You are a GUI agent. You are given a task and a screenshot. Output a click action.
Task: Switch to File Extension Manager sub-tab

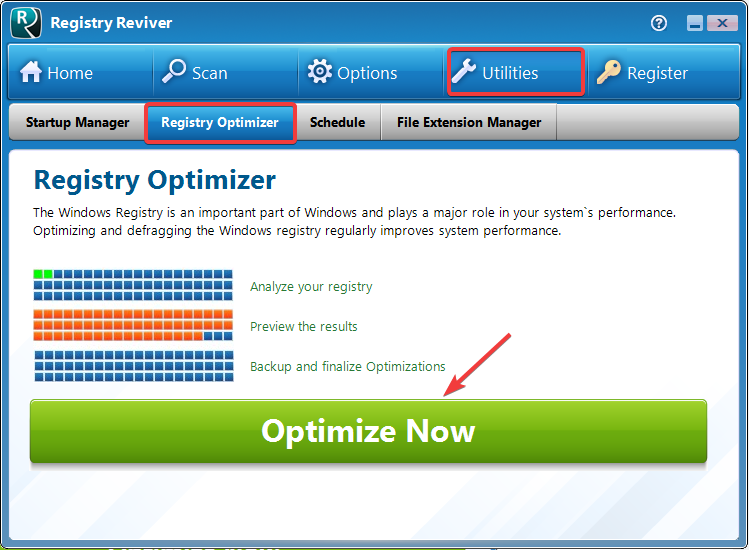tap(469, 122)
